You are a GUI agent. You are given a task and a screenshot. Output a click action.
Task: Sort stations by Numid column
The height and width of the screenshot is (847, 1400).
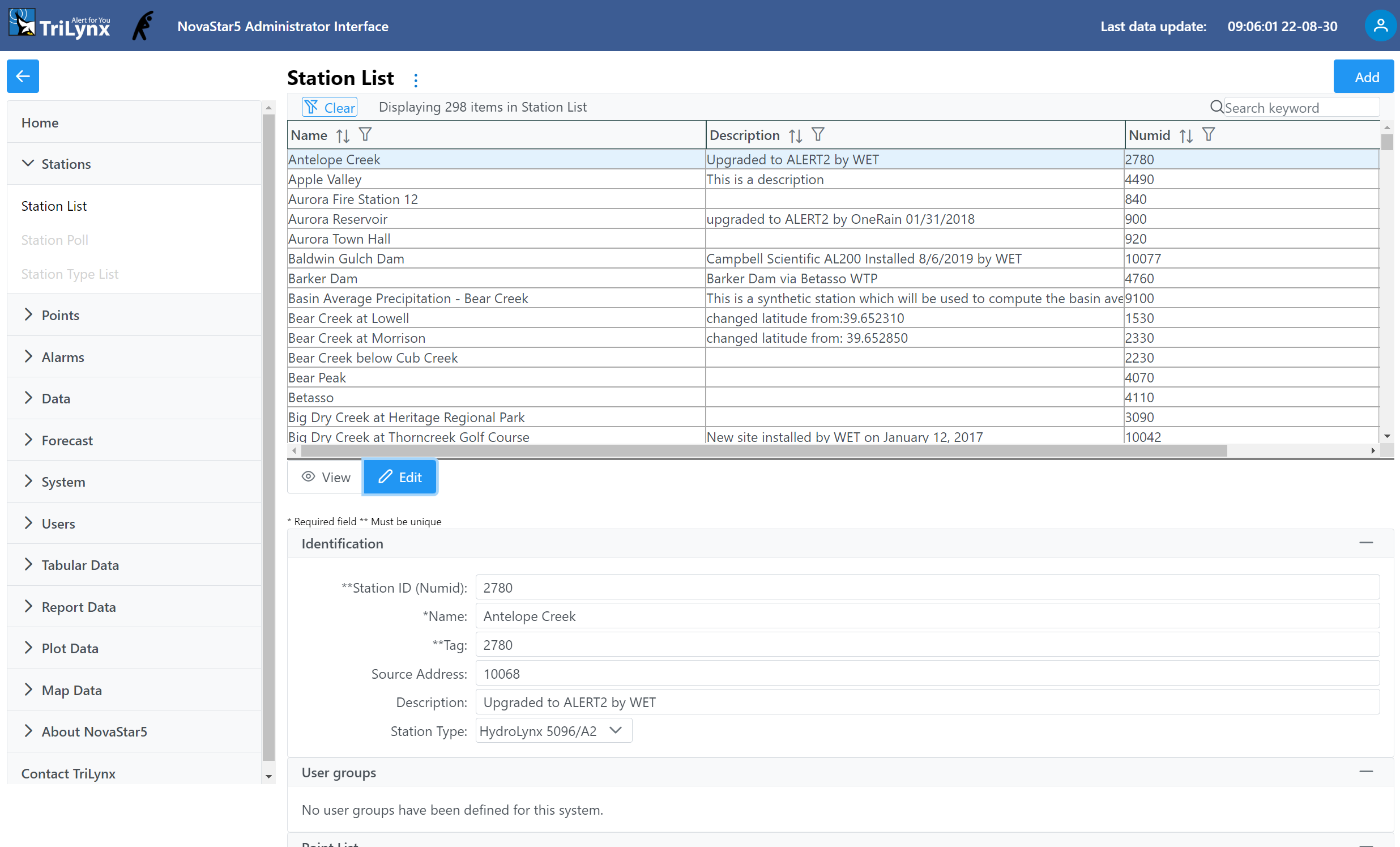point(1185,135)
